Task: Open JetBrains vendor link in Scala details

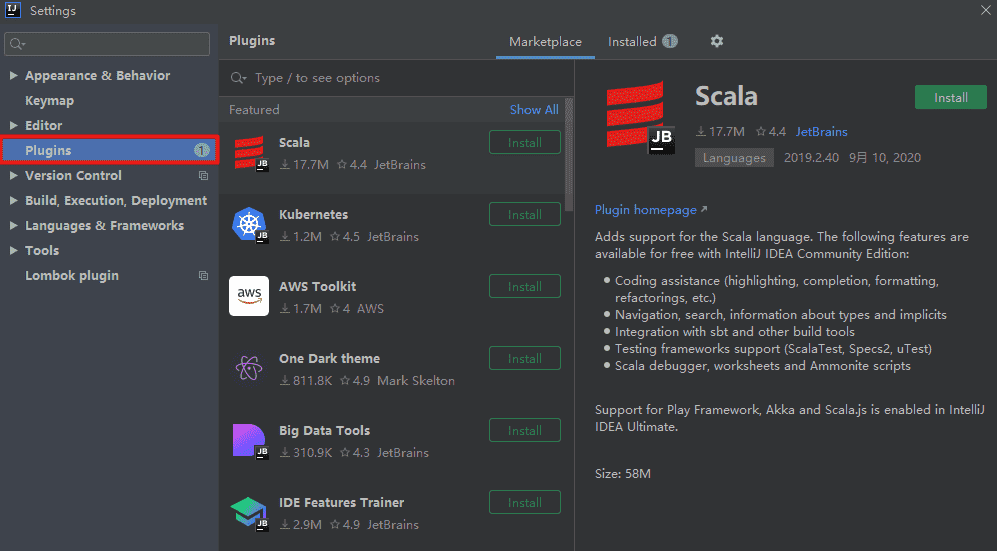Action: coord(822,132)
